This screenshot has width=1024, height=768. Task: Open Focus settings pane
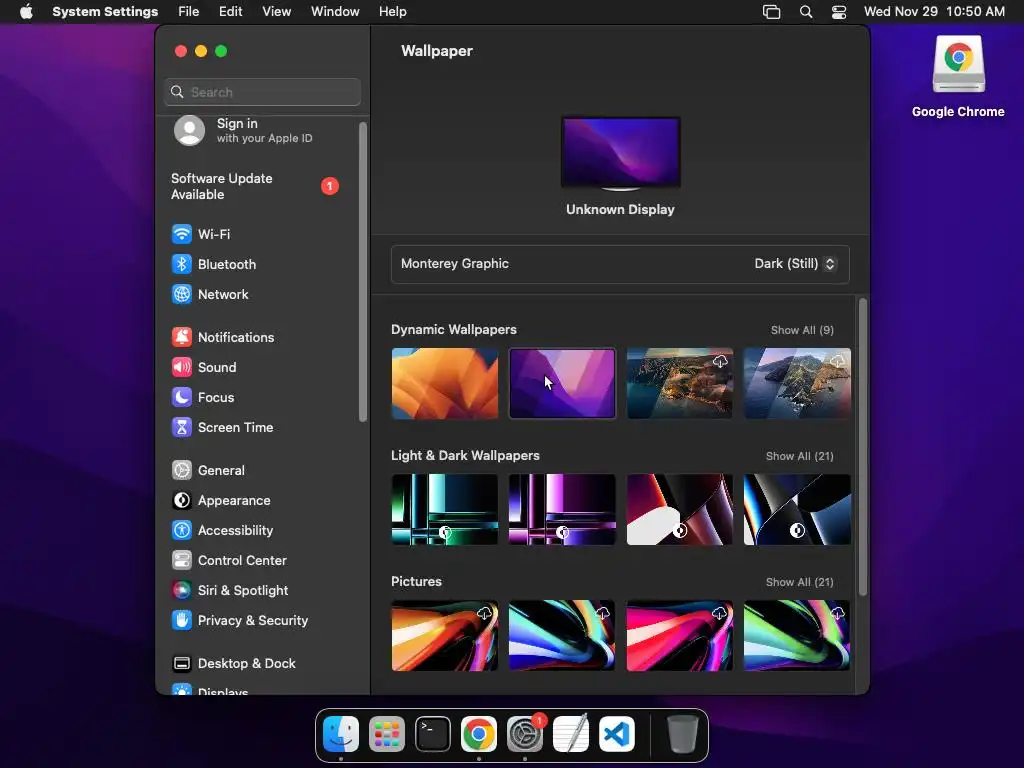202,397
